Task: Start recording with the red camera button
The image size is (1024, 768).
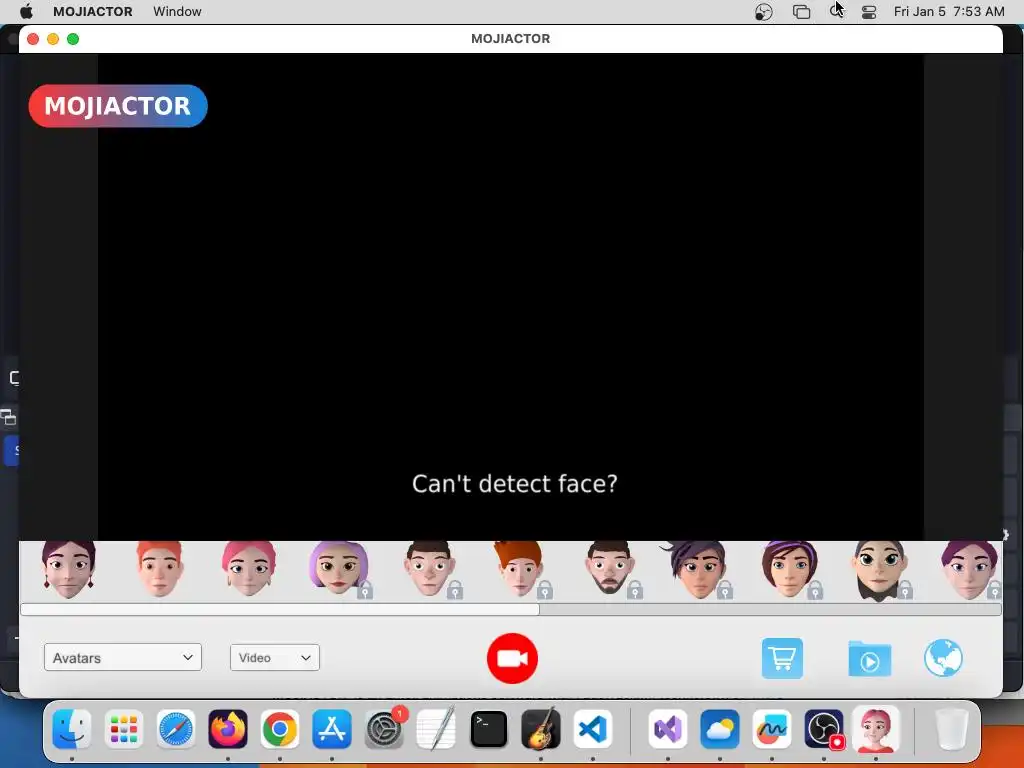Action: tap(512, 658)
